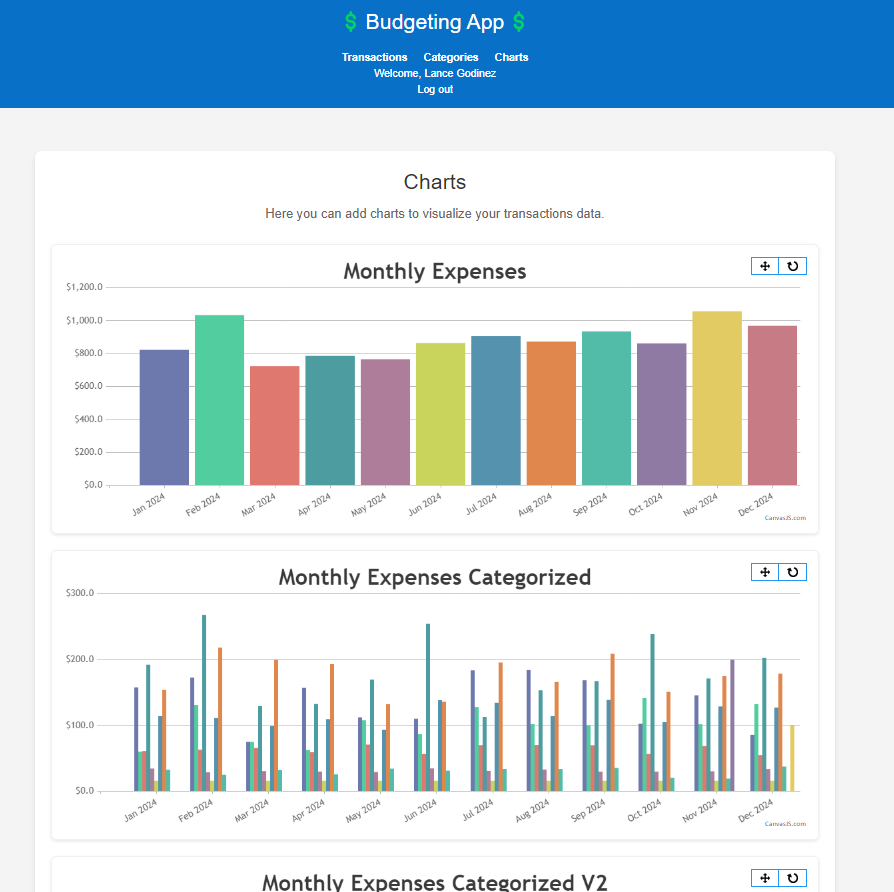Viewport: 894px width, 892px height.
Task: Click the tall Feb 2024 teal categorized bar
Action: click(x=204, y=703)
